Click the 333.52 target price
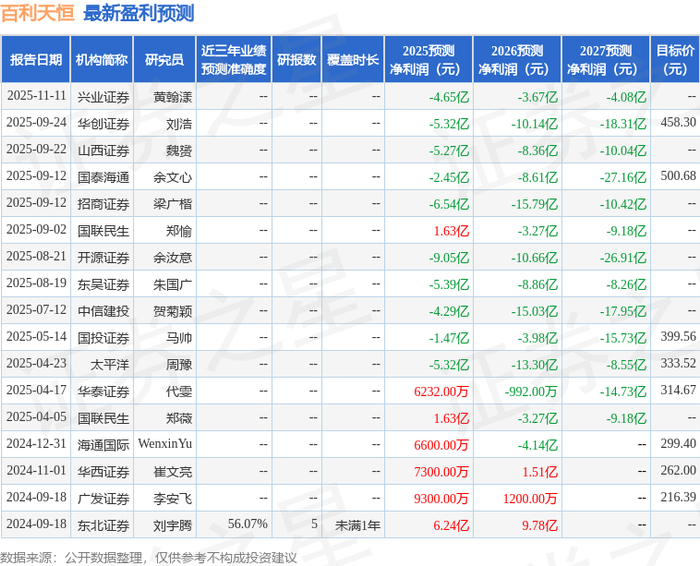The image size is (700, 566). [678, 363]
